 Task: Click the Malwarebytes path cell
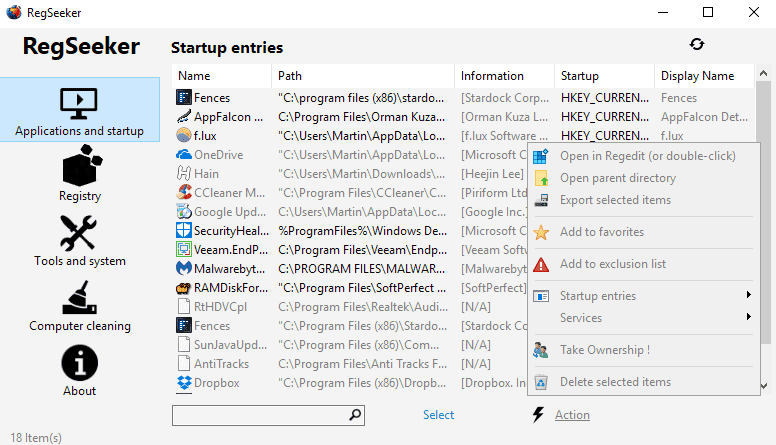point(361,269)
